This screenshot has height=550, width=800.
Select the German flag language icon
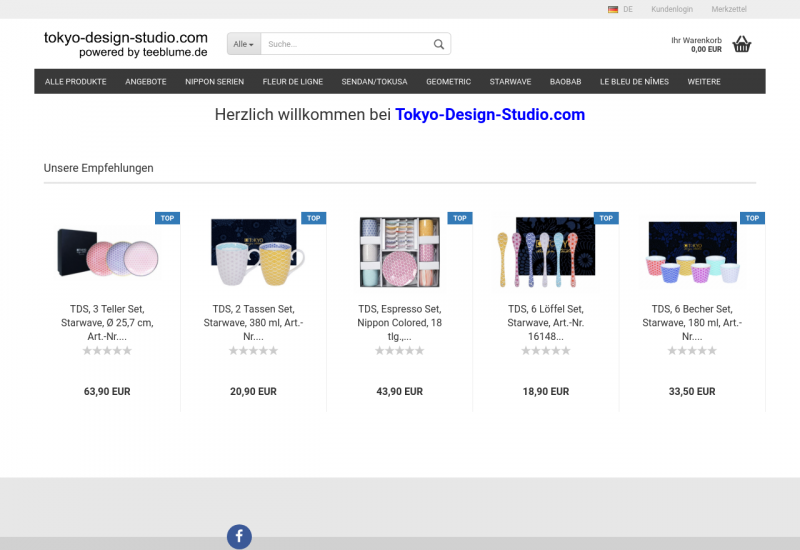click(x=613, y=9)
